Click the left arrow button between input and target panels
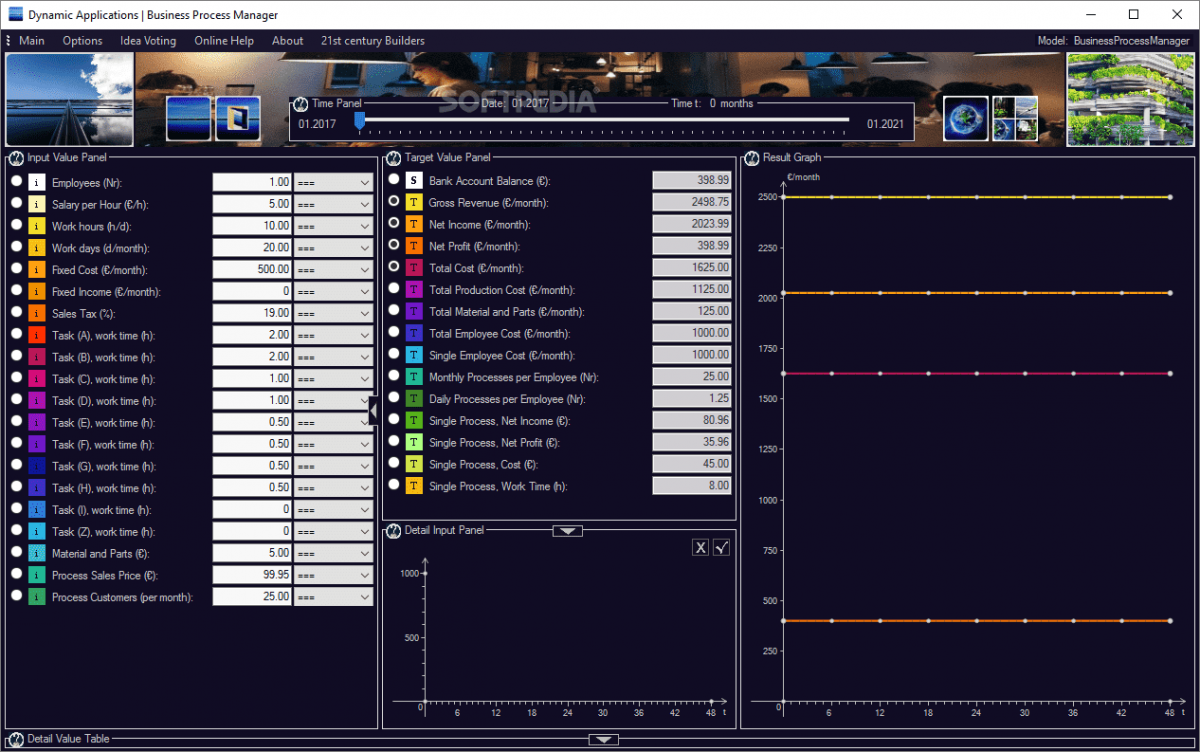Viewport: 1200px width, 752px height. click(374, 410)
